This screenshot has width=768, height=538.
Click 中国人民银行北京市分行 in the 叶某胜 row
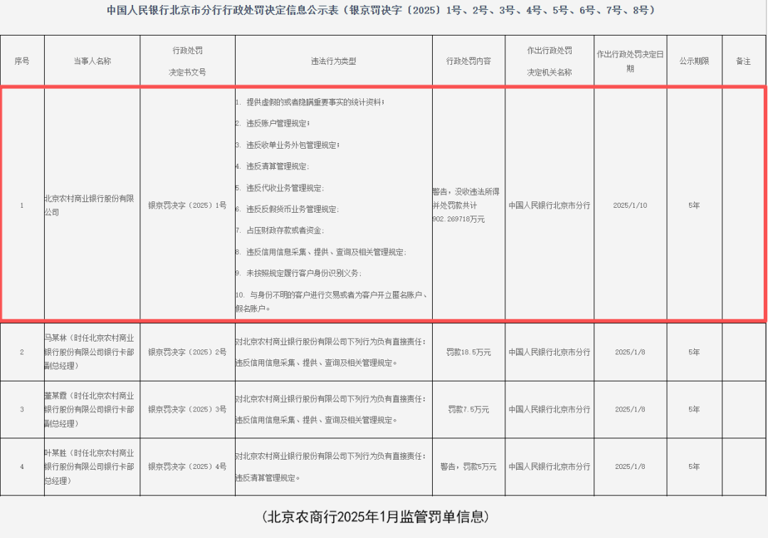pyautogui.click(x=550, y=466)
